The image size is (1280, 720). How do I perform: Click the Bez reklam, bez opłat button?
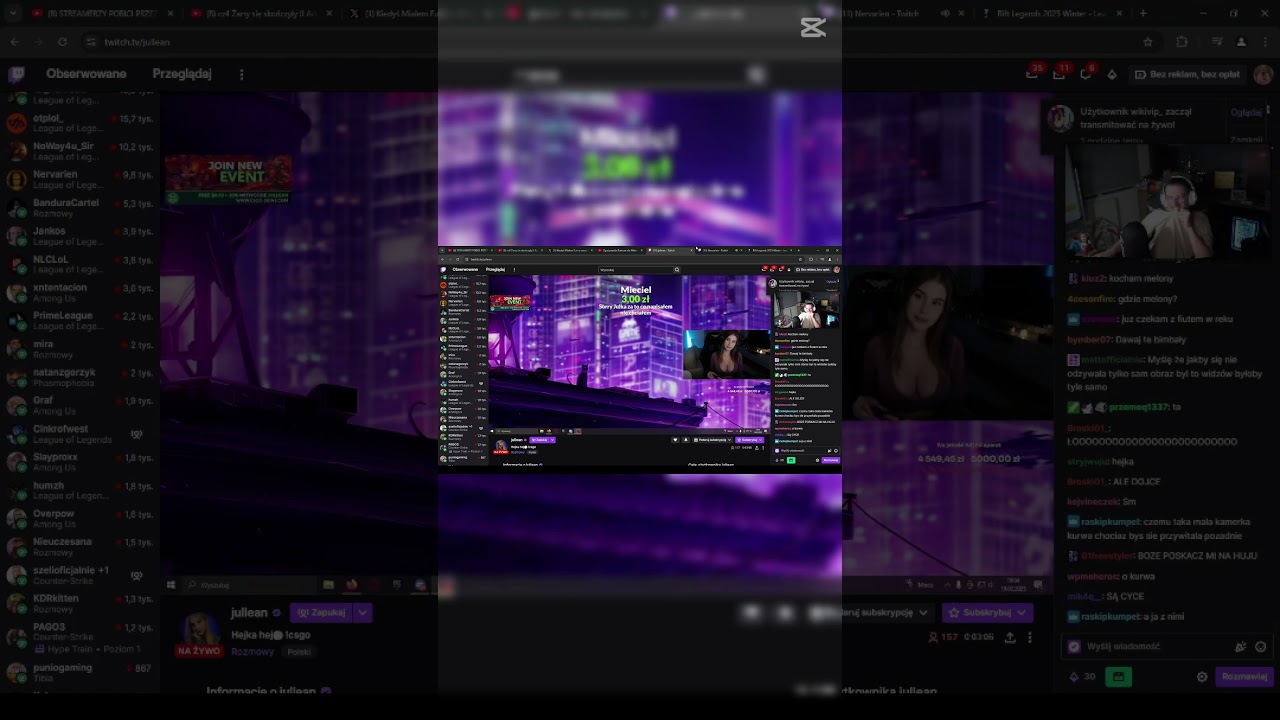click(x=1186, y=74)
